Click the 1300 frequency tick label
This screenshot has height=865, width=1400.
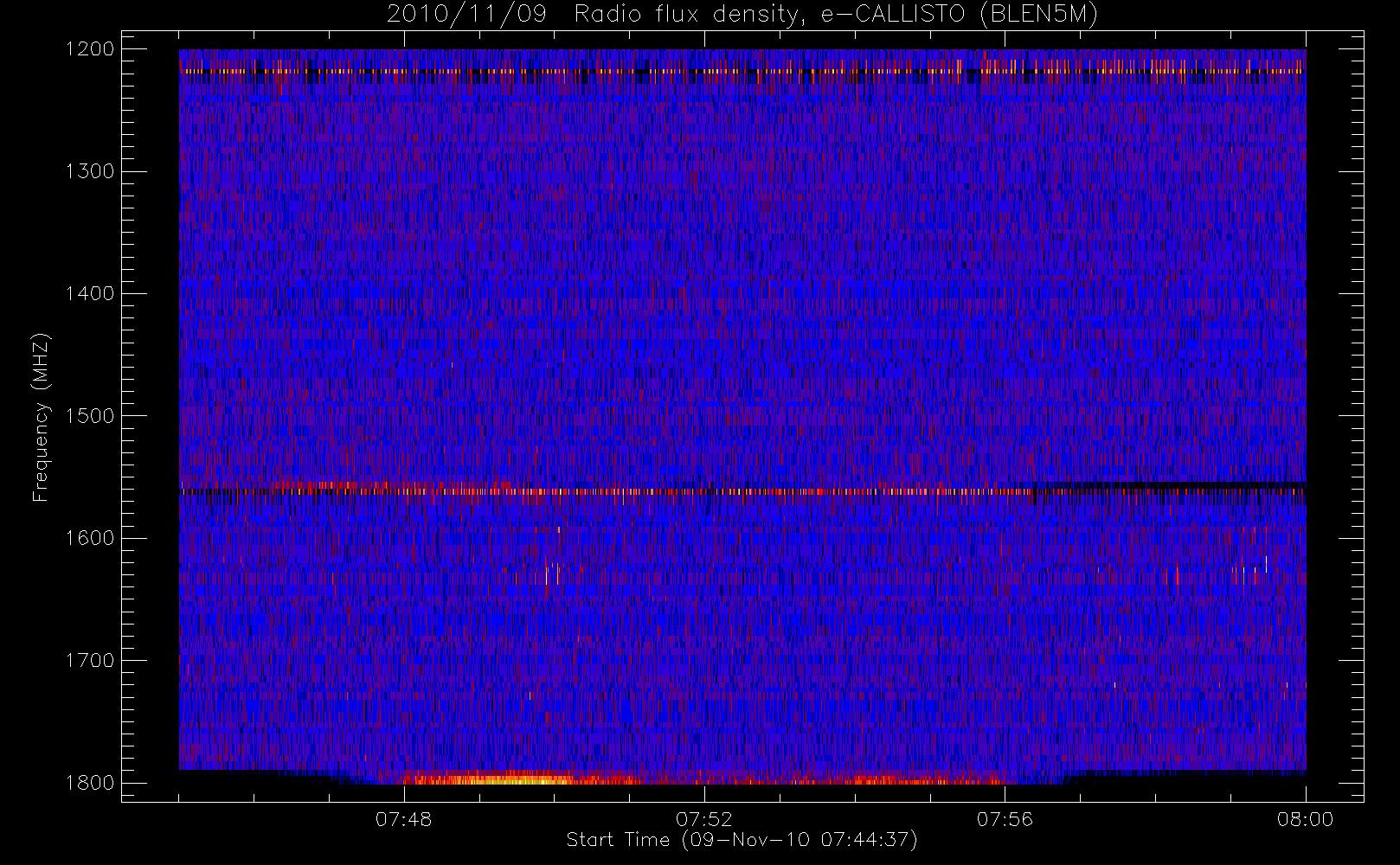tap(90, 171)
